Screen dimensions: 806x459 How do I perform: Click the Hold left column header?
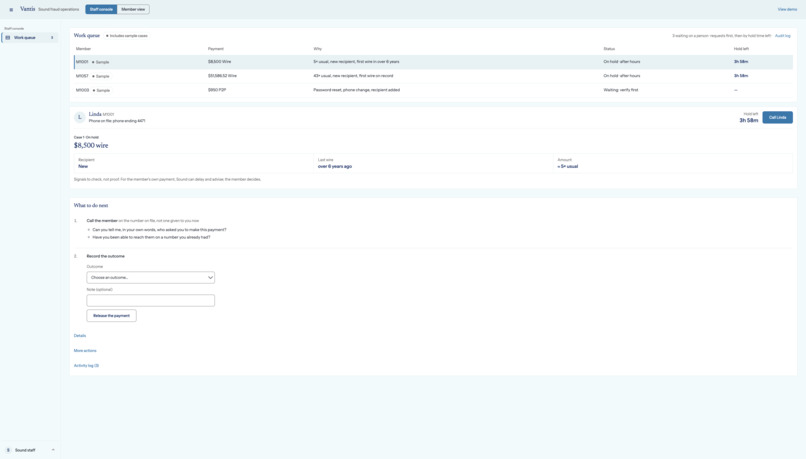tap(741, 49)
